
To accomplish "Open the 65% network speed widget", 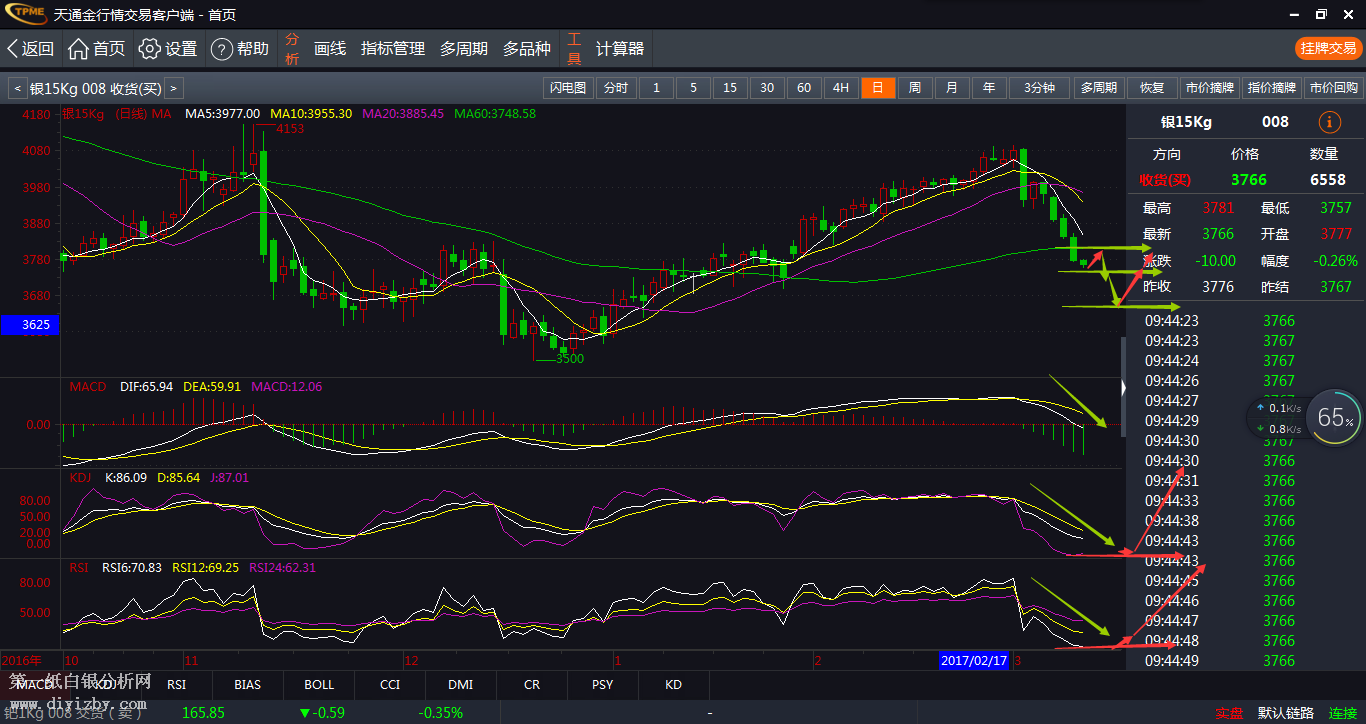I will pos(1336,417).
